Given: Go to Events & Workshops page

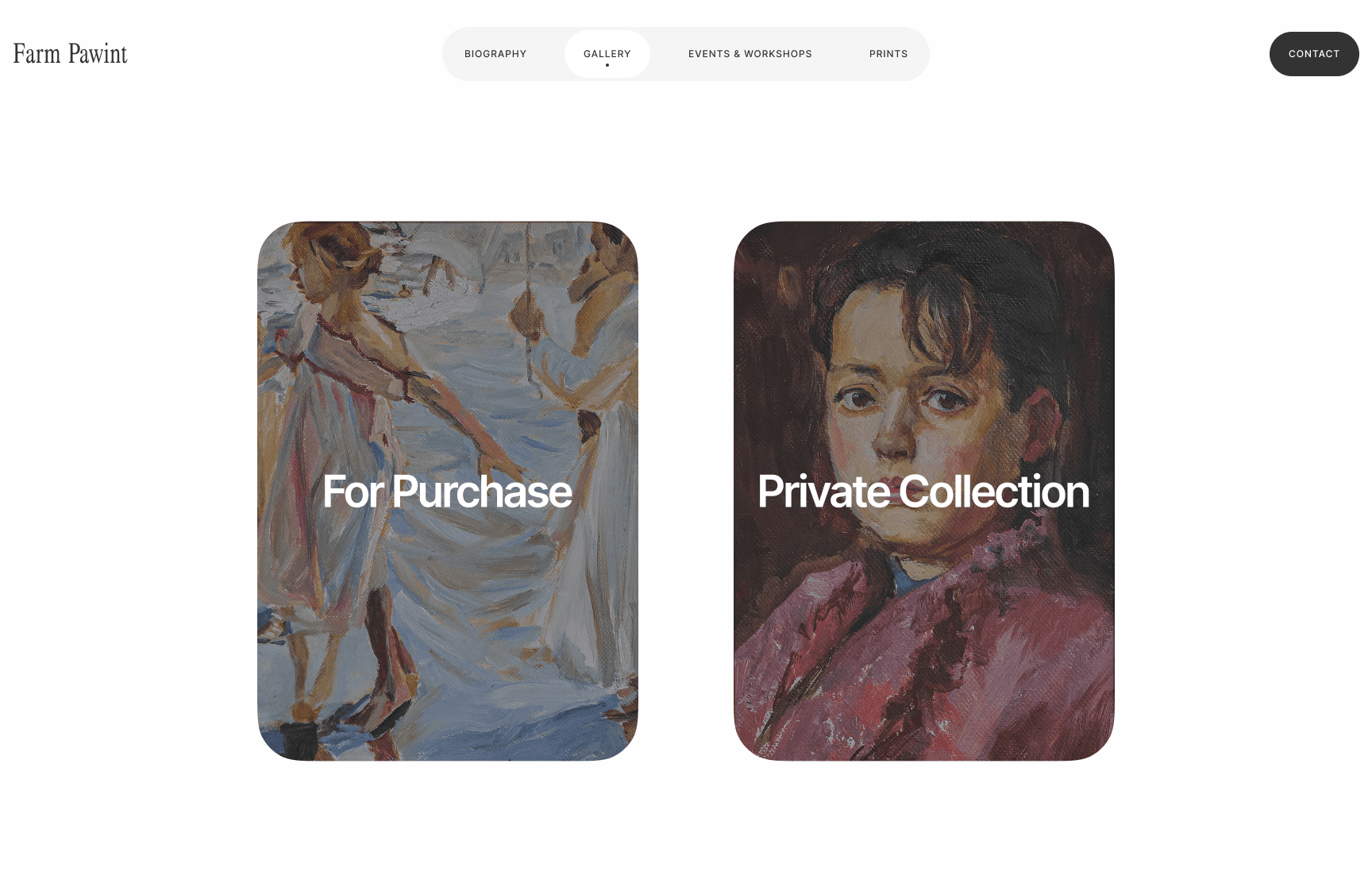Looking at the screenshot, I should click(x=750, y=54).
